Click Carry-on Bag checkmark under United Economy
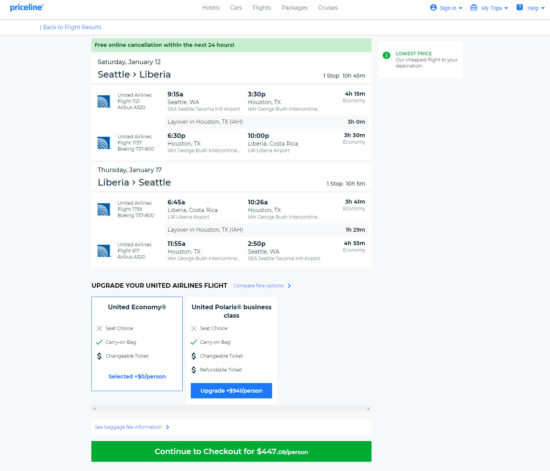550x471 pixels. pos(99,342)
